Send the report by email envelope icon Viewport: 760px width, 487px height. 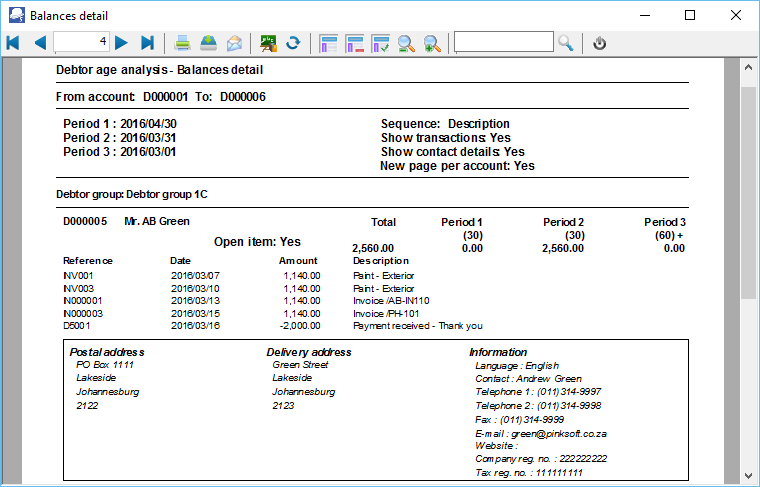(x=234, y=42)
